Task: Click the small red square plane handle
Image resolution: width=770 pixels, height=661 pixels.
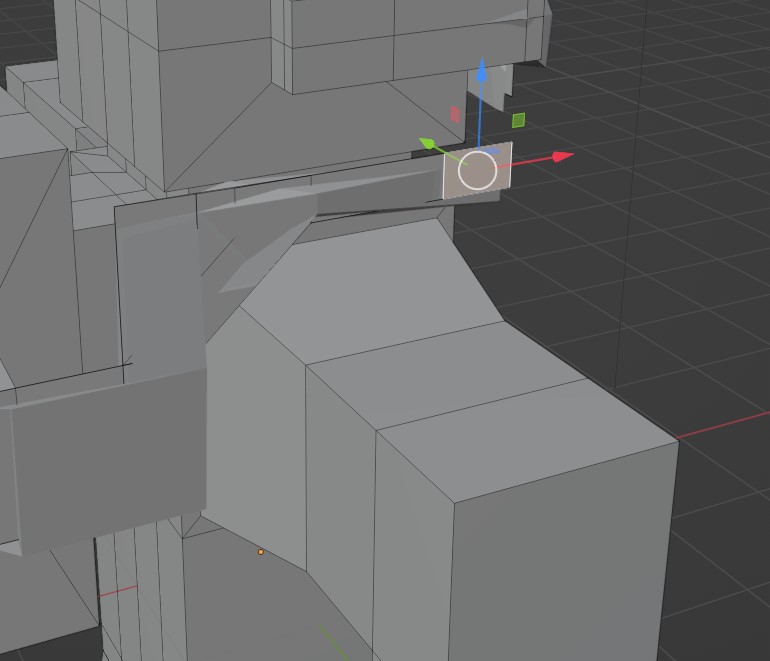Action: [455, 115]
